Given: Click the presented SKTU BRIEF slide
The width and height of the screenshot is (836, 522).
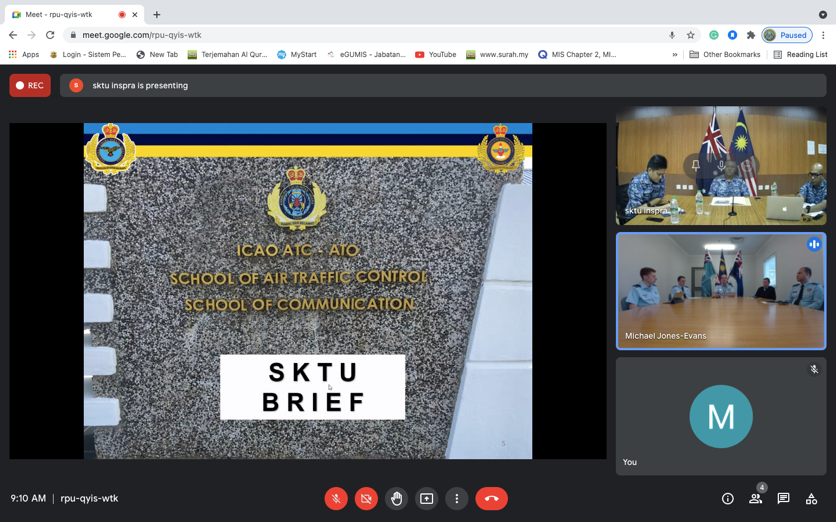Looking at the screenshot, I should coord(308,291).
